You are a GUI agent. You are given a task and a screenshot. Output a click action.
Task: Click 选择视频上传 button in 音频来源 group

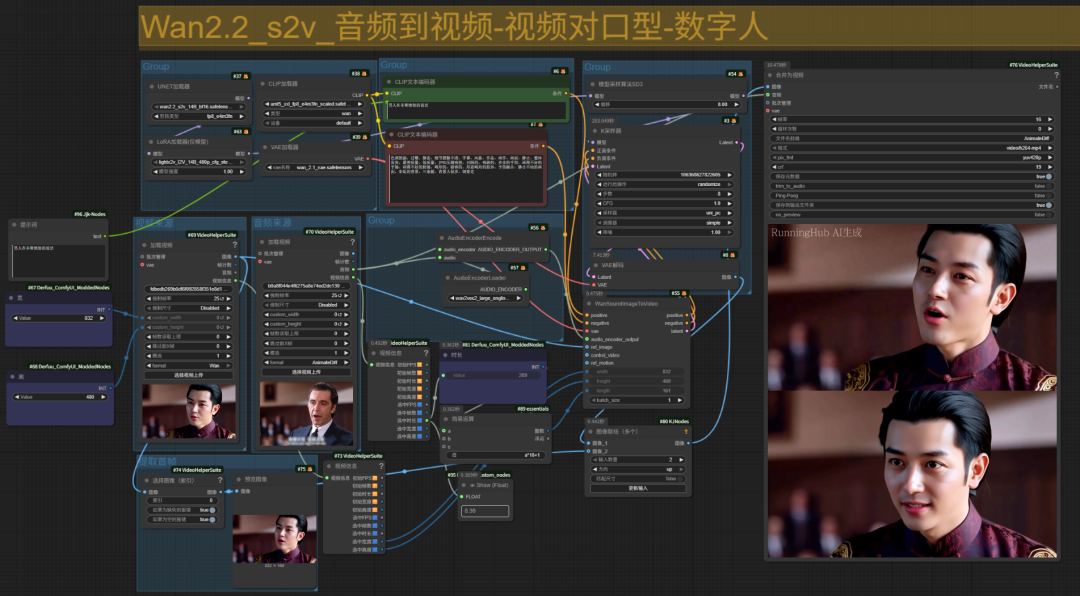tap(306, 372)
